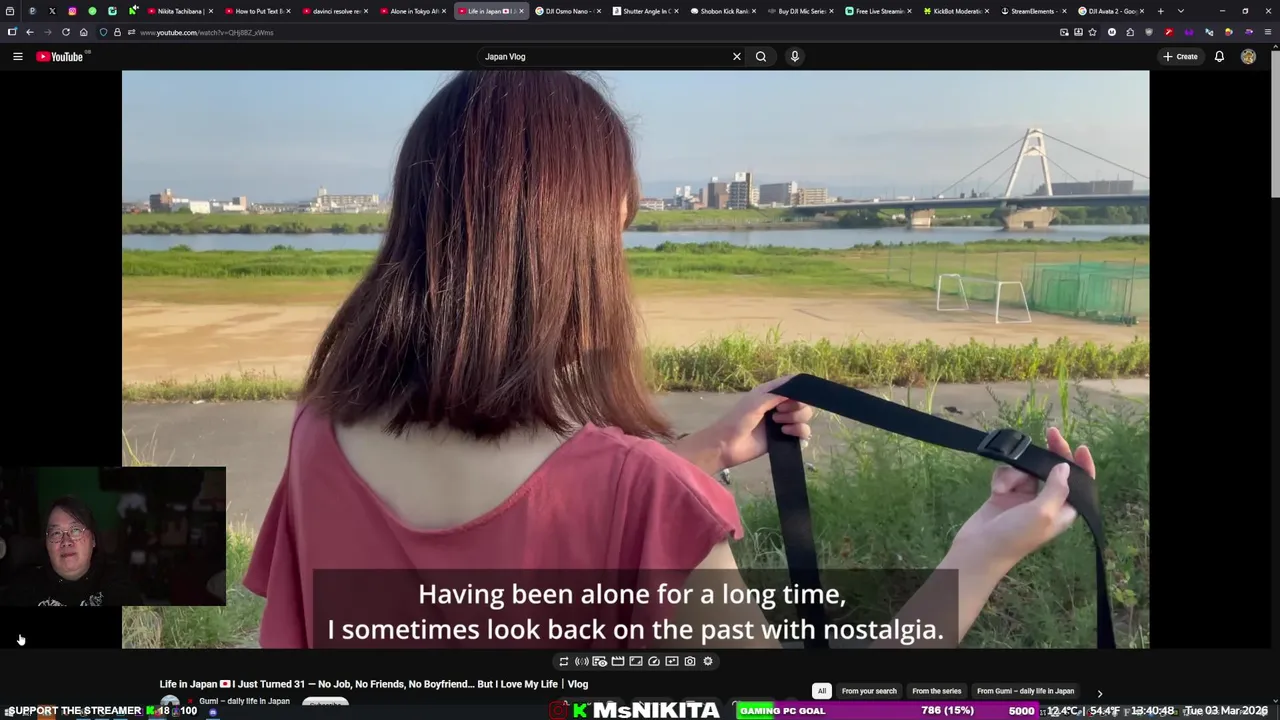Switch to the DJI Osmo Nano tab
1280x720 pixels.
tap(567, 11)
